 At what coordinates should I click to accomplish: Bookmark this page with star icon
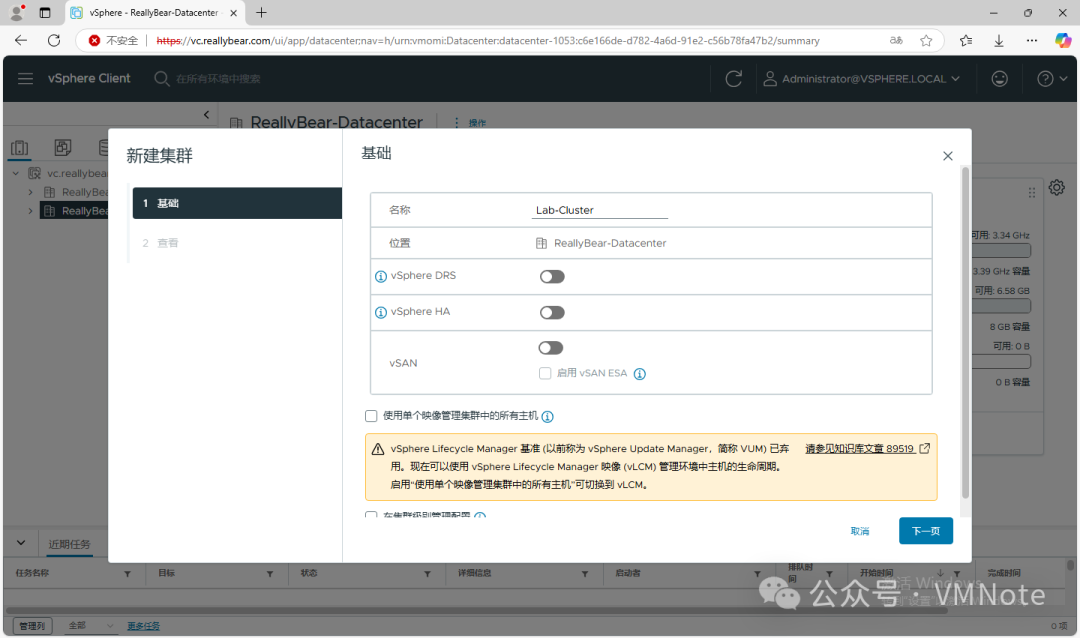926,41
